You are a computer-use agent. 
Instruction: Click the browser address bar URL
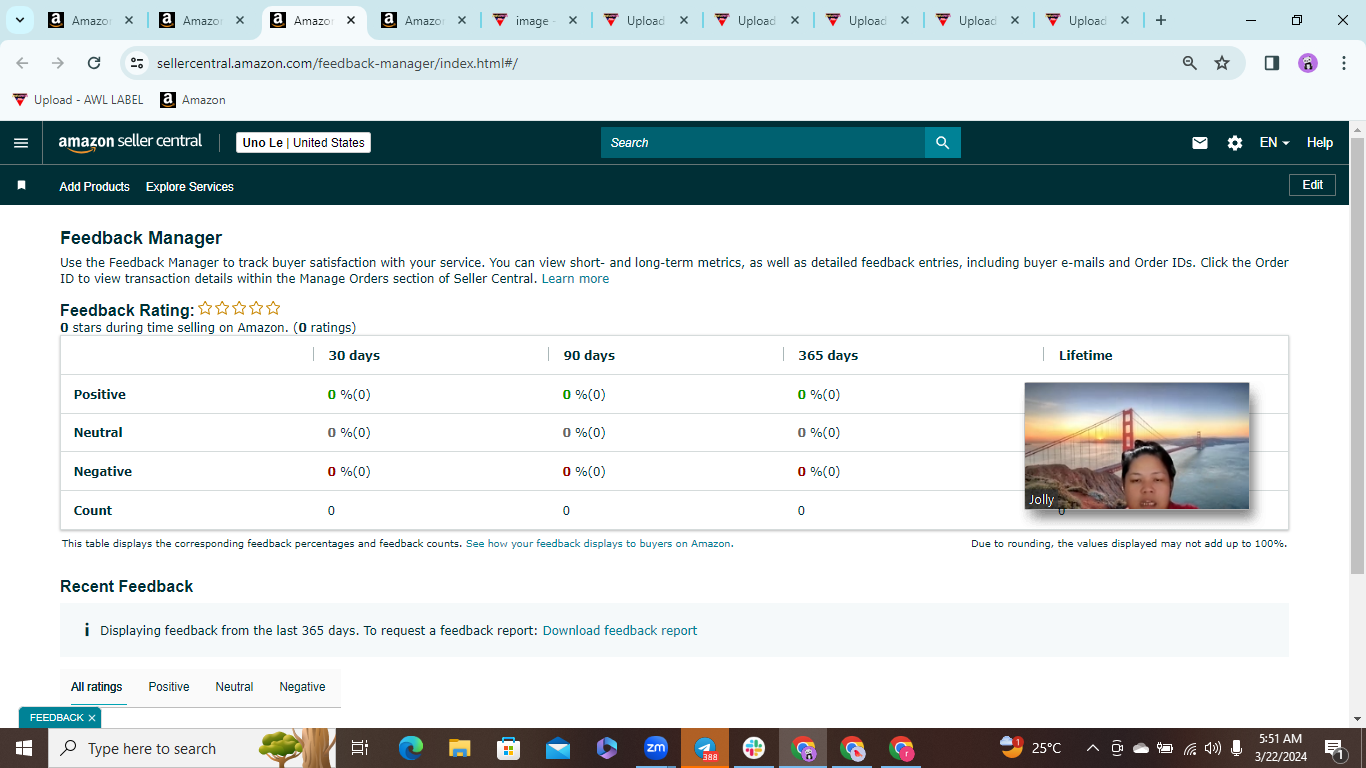(337, 63)
